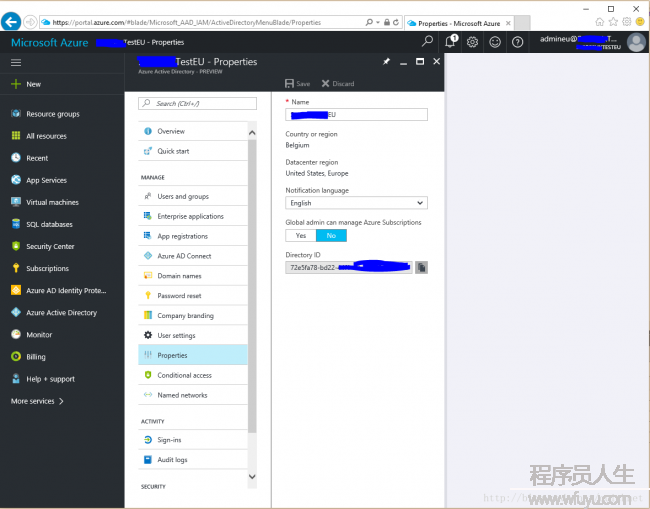Click the Microsoft Azure logo link
The width and height of the screenshot is (650, 509).
(x=49, y=42)
